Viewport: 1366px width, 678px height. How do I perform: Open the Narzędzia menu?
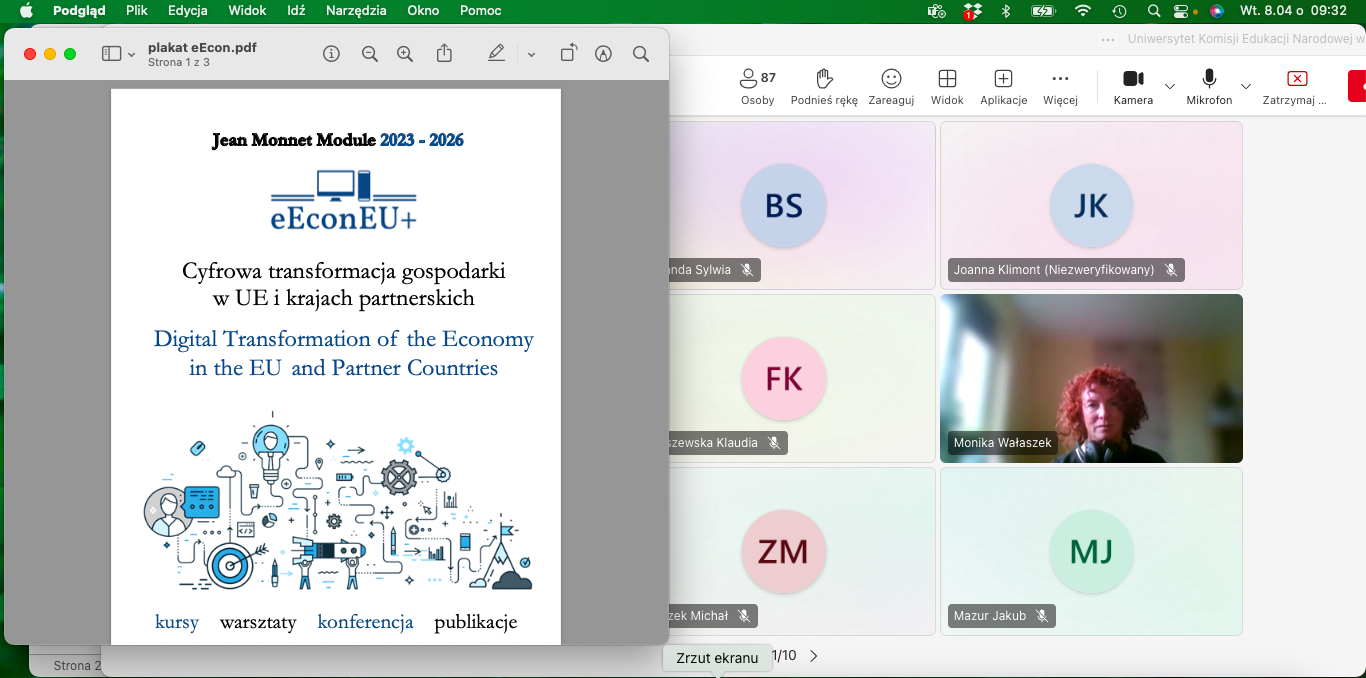tap(357, 11)
